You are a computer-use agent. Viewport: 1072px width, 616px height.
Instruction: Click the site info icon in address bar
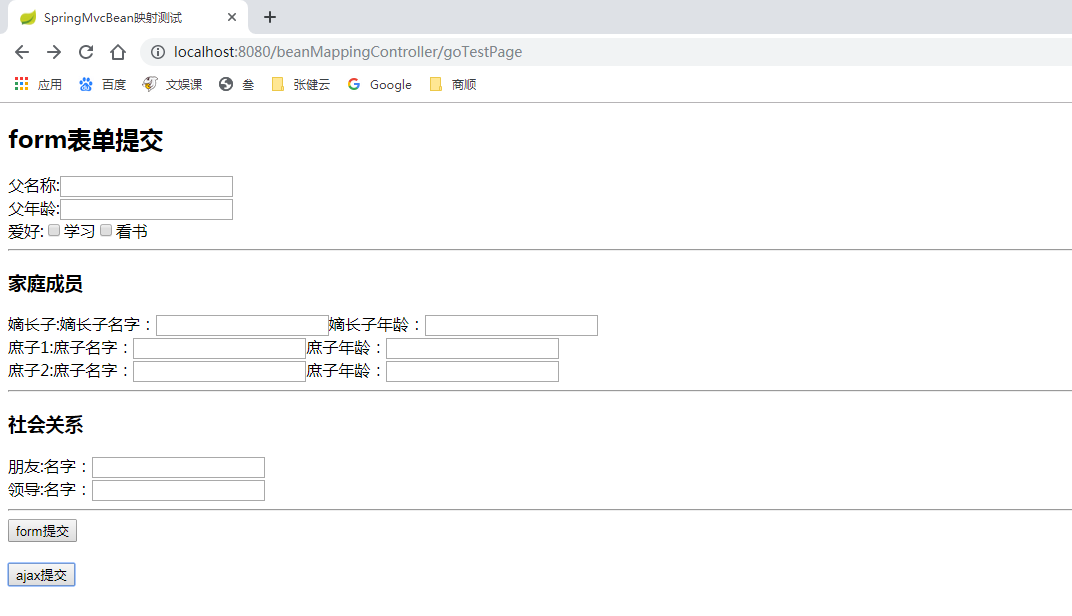[157, 52]
